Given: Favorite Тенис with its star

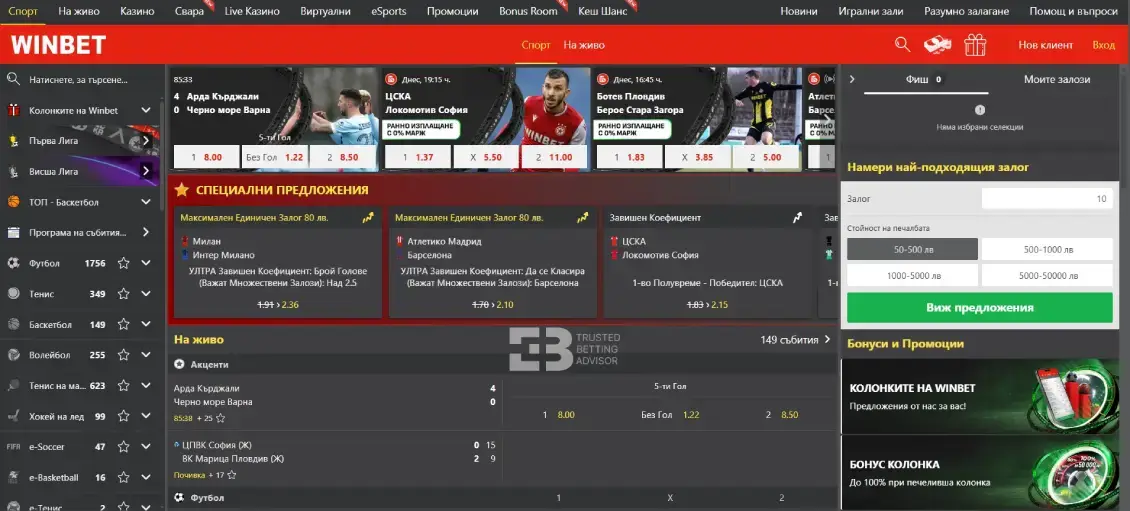Looking at the screenshot, I should point(123,293).
